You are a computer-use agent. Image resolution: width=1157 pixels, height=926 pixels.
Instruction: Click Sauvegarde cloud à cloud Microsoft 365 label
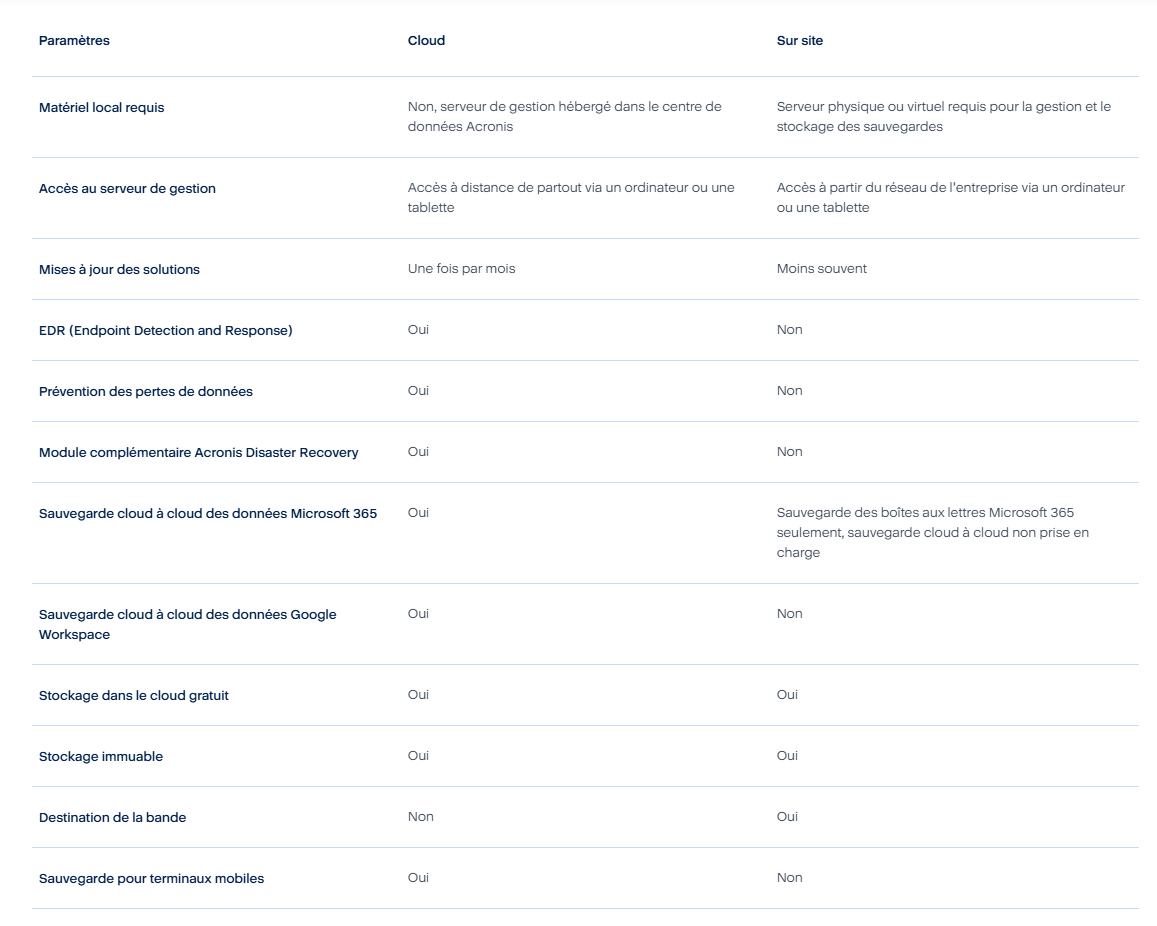(x=208, y=514)
